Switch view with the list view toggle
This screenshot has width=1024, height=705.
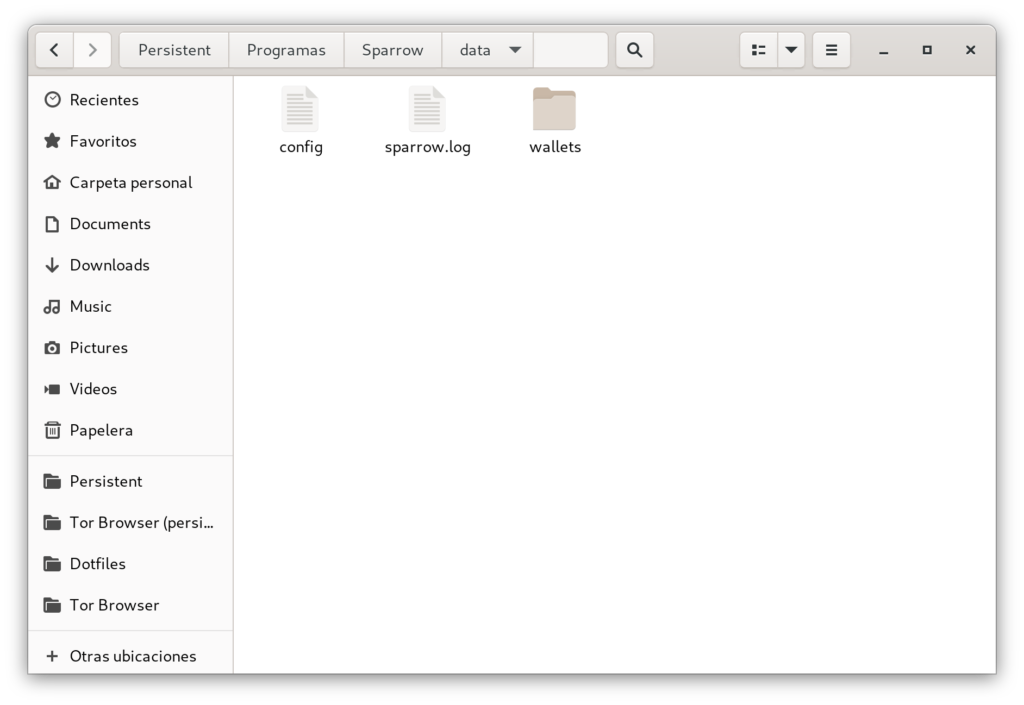pyautogui.click(x=762, y=49)
